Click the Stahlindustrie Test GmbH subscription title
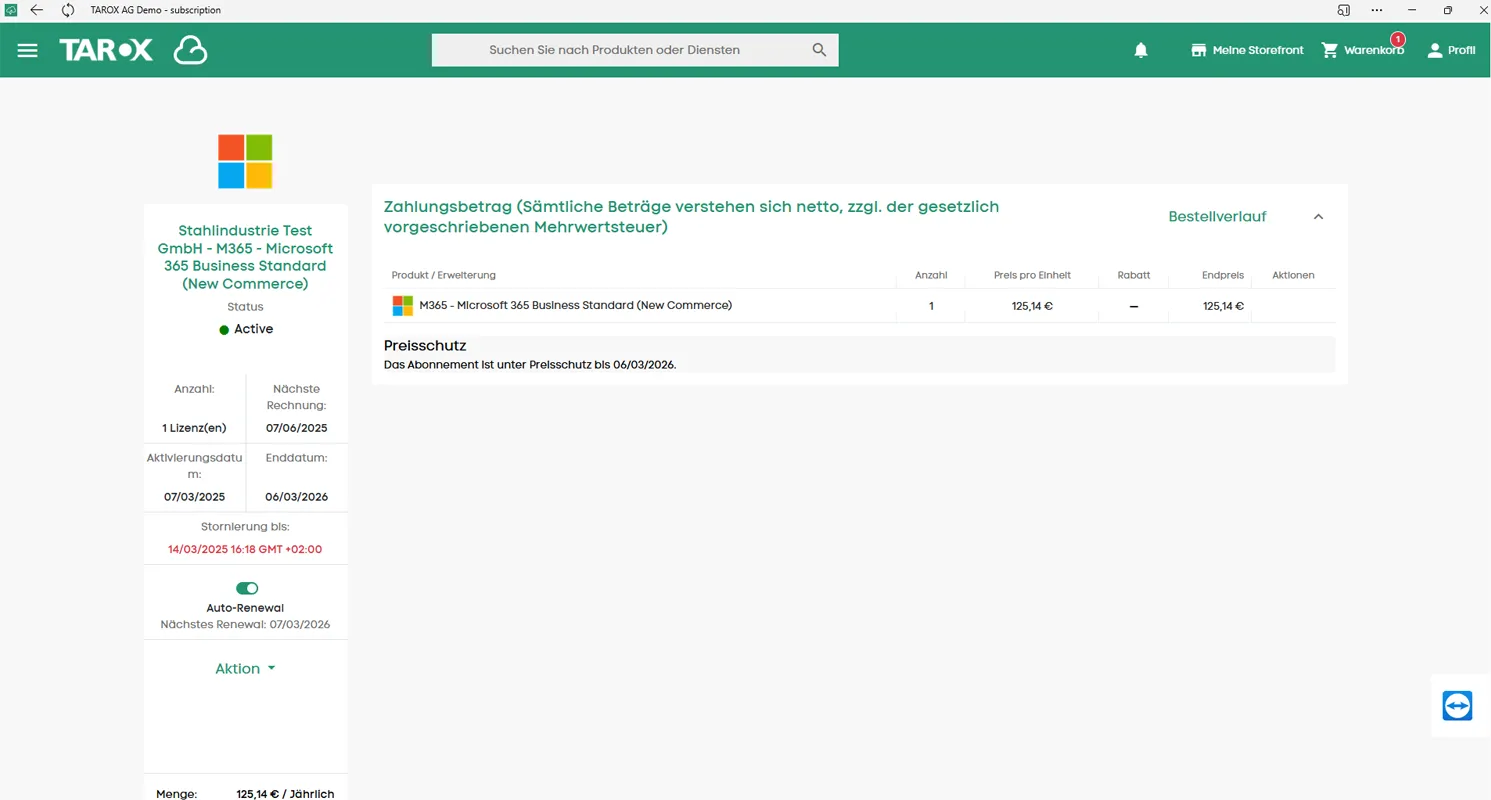The image size is (1491, 800). coord(245,257)
